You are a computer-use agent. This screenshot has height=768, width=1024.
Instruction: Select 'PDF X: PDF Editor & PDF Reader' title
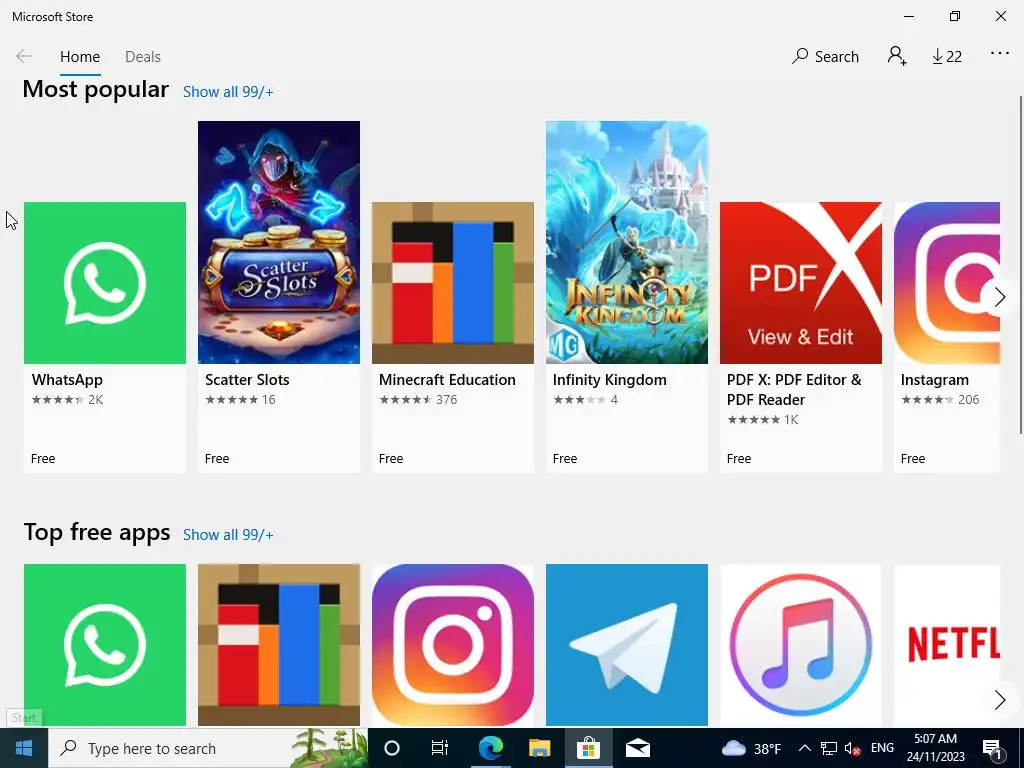pyautogui.click(x=794, y=390)
